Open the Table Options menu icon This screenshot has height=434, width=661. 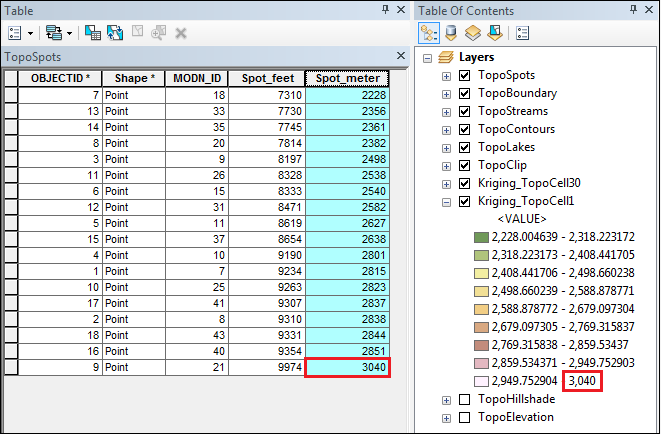tap(15, 33)
